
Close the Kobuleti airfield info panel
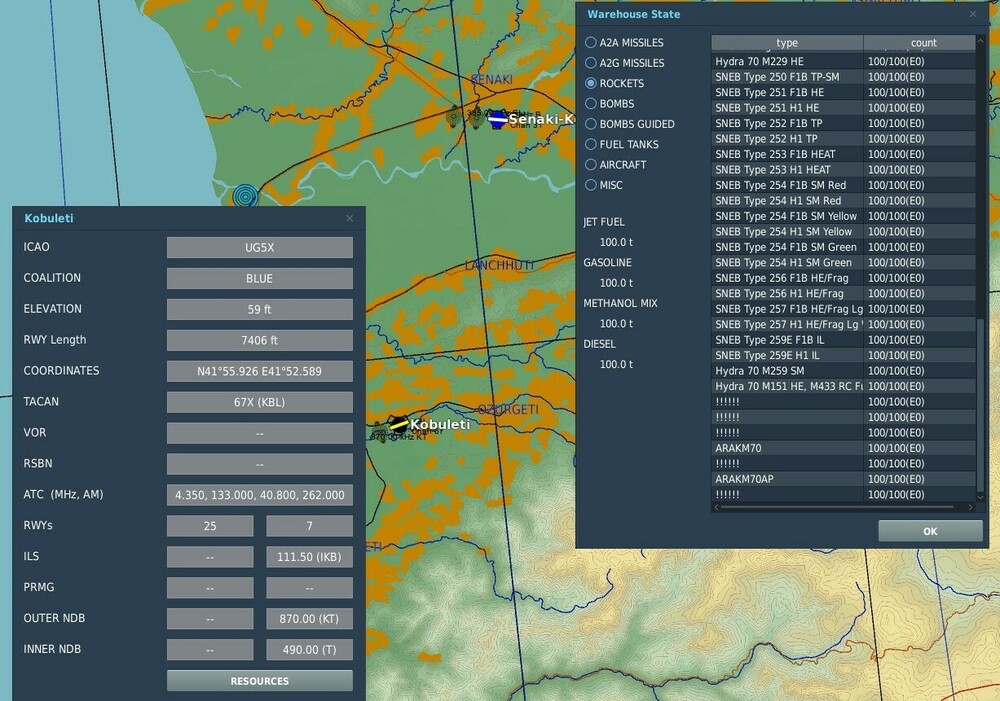pyautogui.click(x=349, y=218)
